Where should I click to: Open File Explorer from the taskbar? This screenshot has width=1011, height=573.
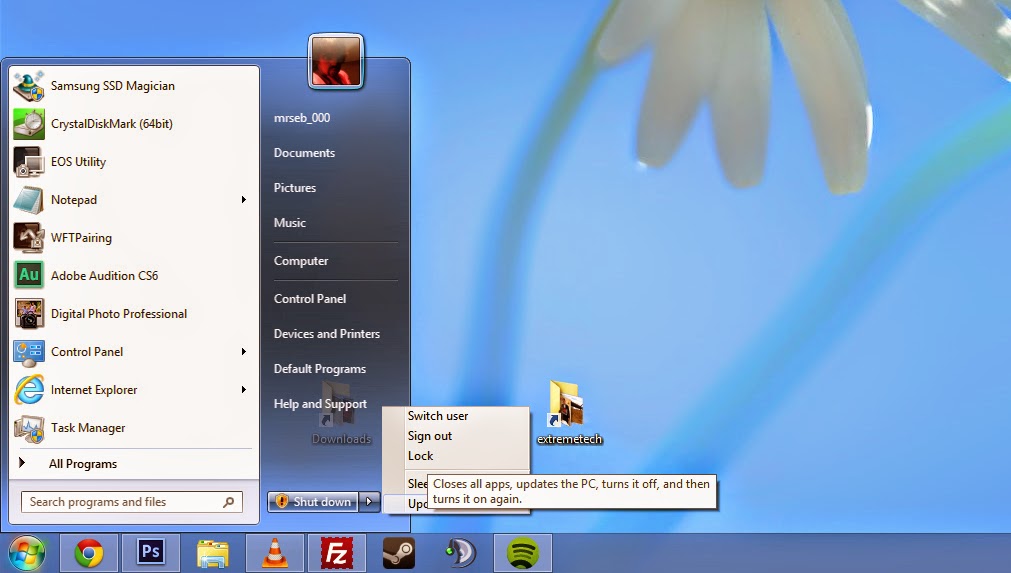213,553
